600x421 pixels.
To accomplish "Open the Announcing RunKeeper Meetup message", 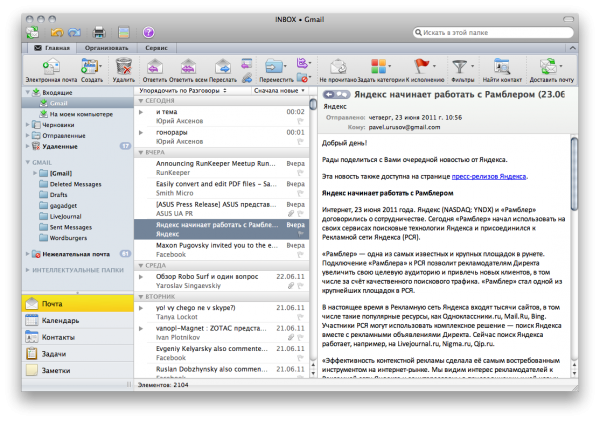I will (x=221, y=168).
